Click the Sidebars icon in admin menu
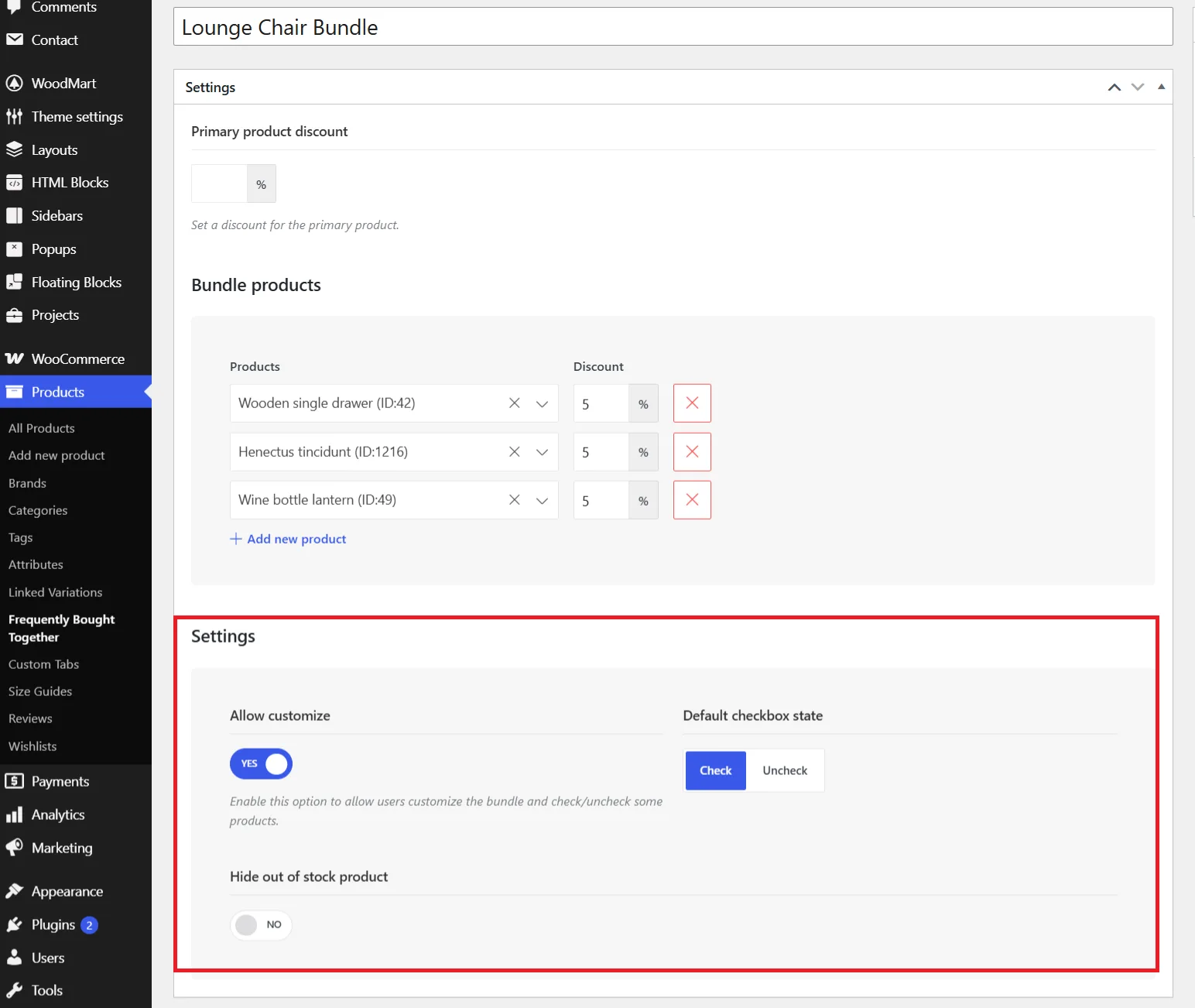The image size is (1195, 1008). (x=14, y=215)
